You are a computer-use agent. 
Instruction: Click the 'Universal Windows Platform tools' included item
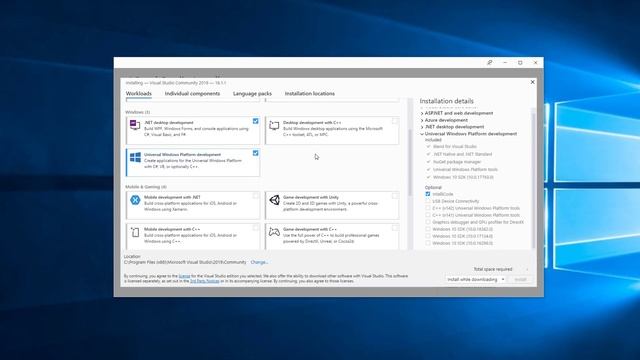click(x=465, y=169)
